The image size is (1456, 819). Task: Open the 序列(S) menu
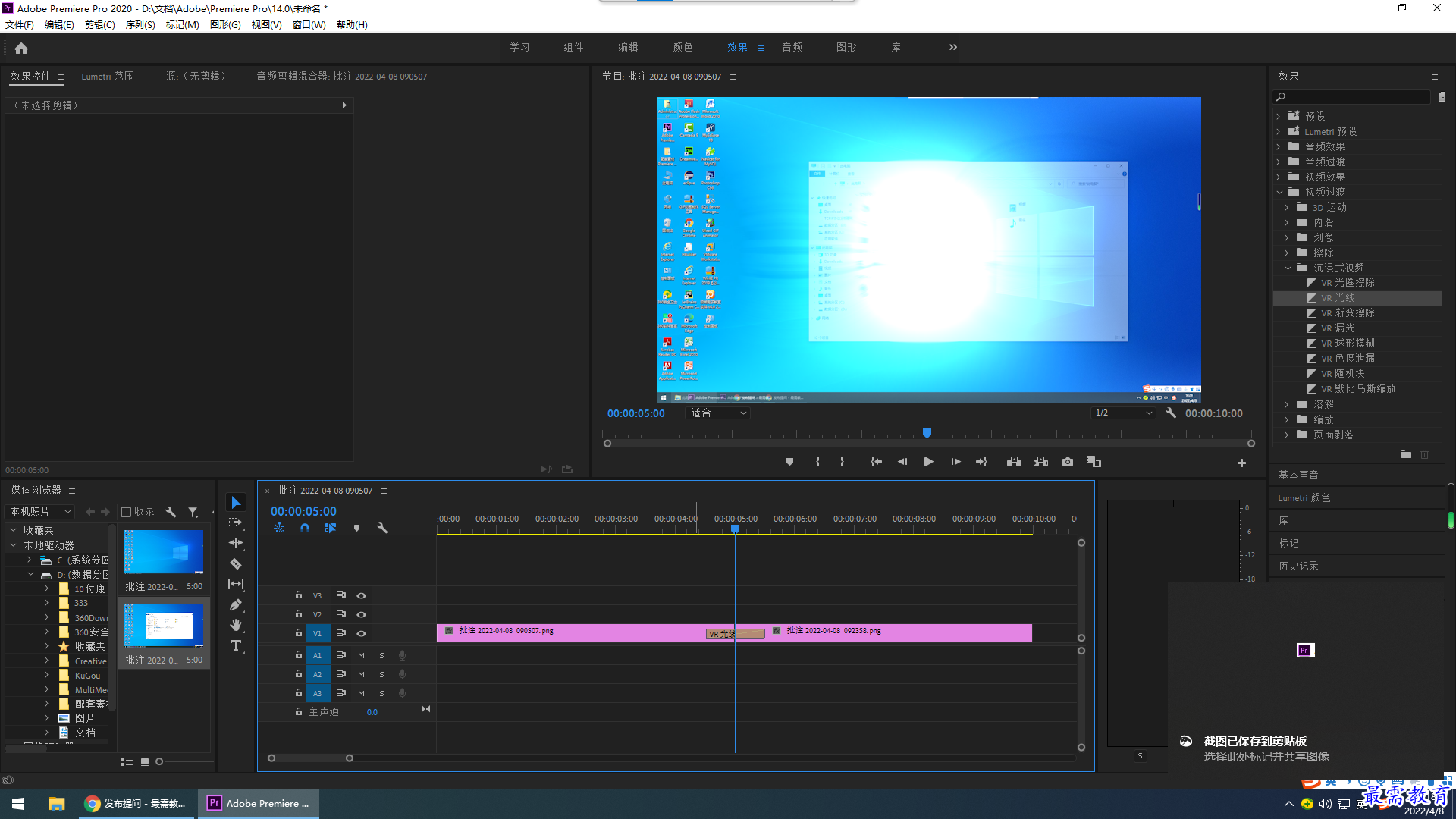coord(140,25)
